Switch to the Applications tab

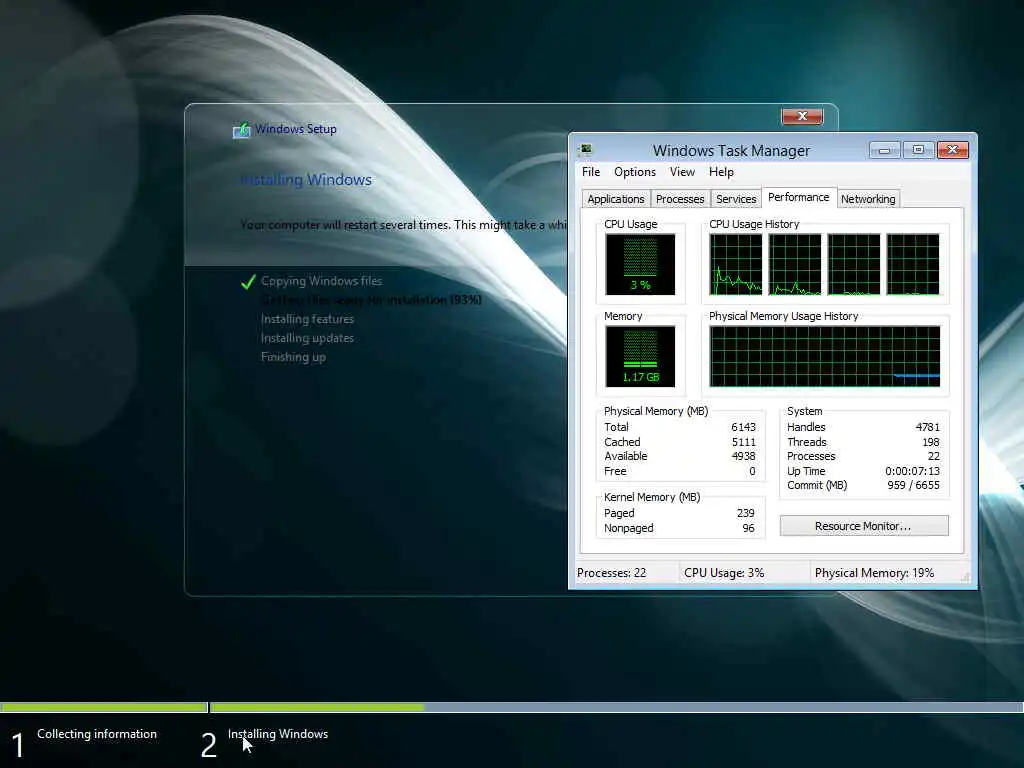click(x=616, y=199)
